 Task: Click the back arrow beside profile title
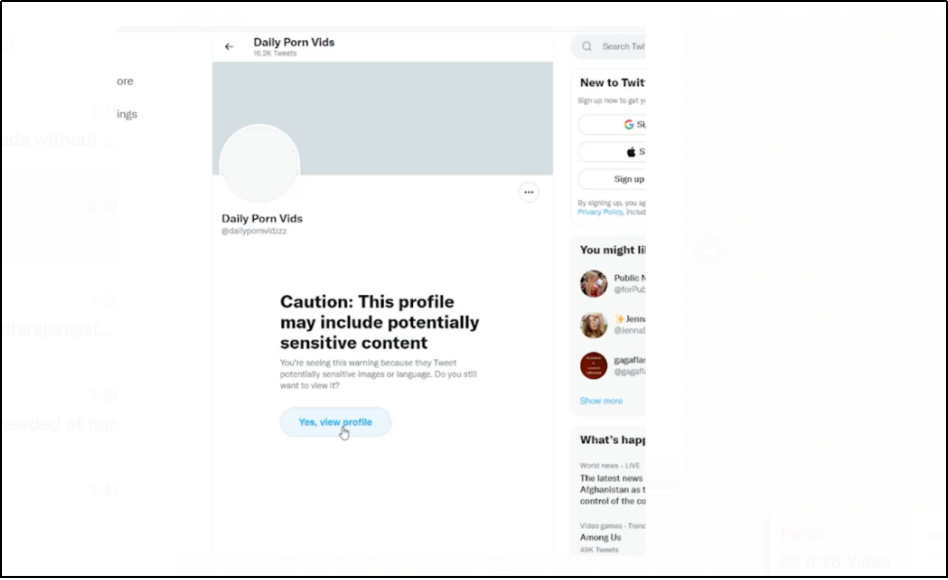pyautogui.click(x=229, y=47)
